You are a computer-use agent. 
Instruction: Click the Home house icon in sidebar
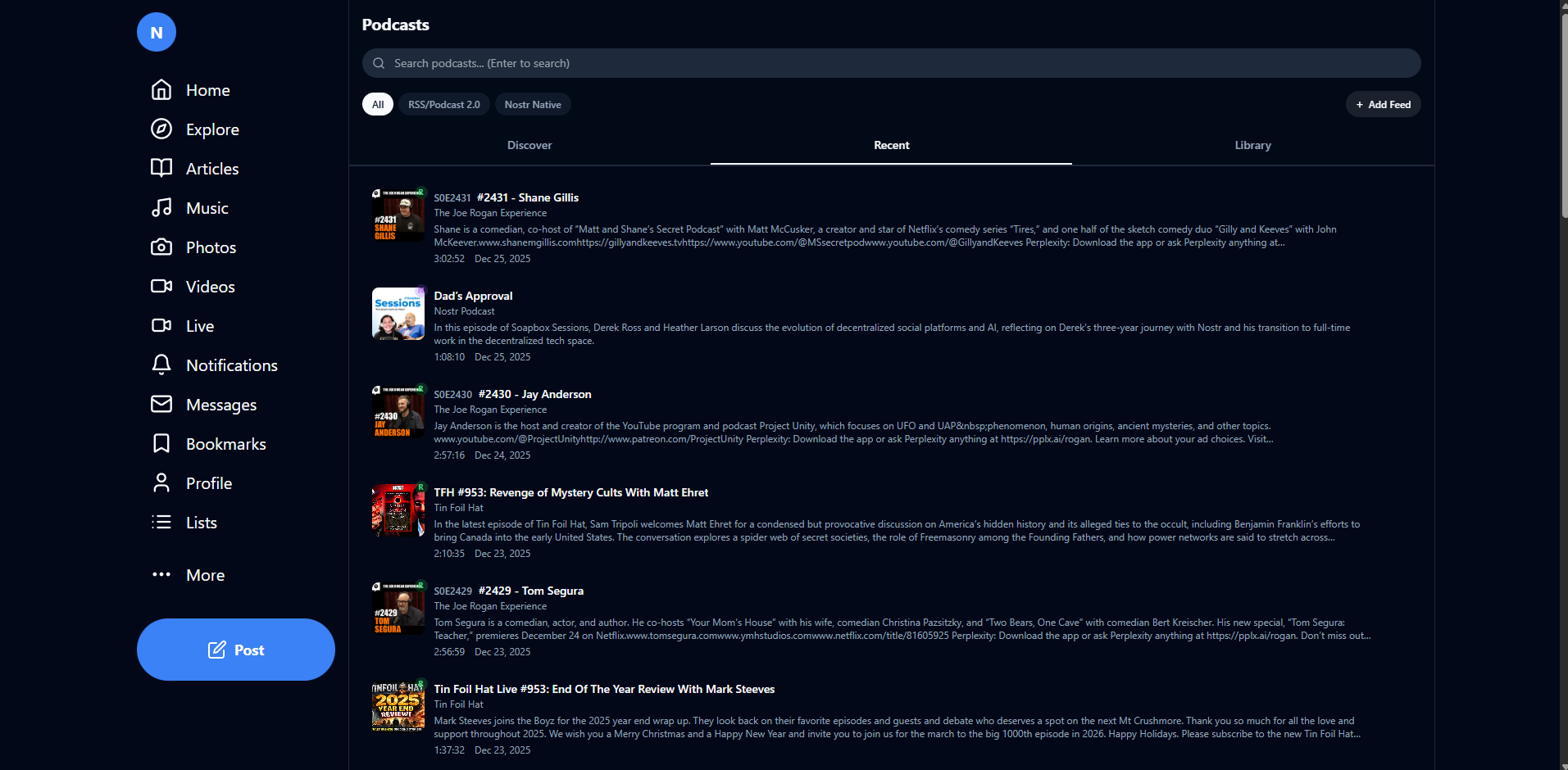(x=161, y=90)
